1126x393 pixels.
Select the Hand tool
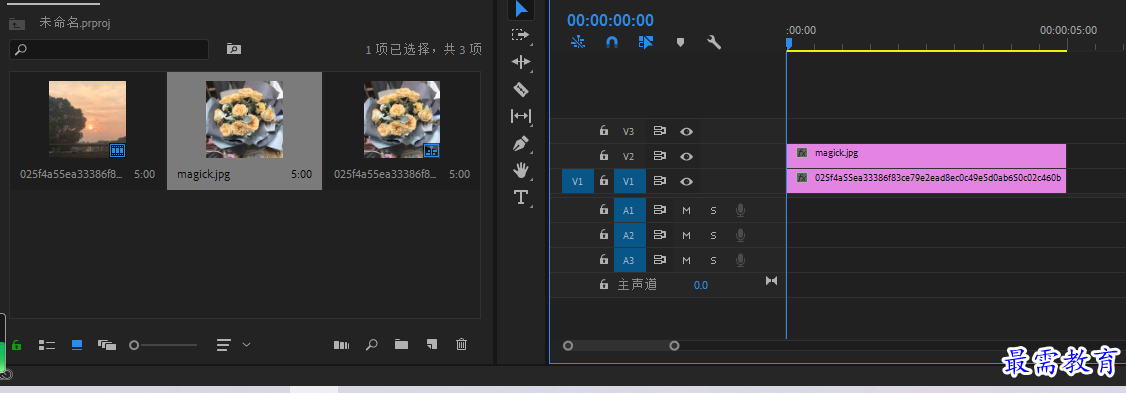click(521, 170)
